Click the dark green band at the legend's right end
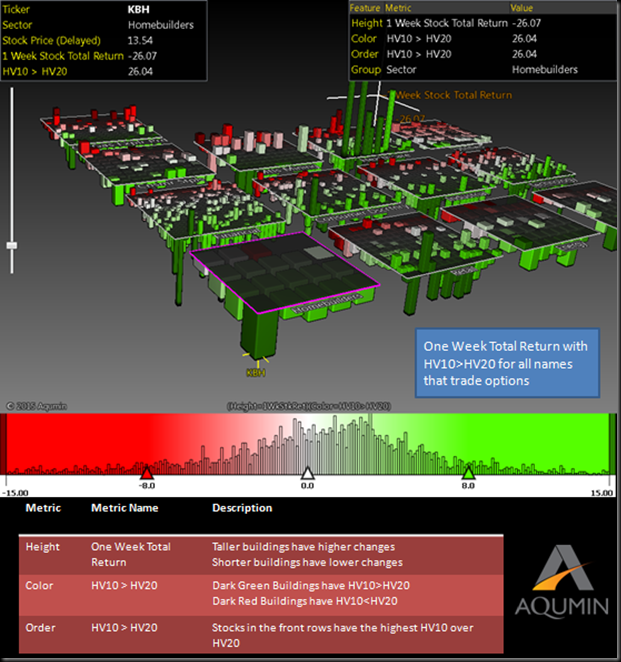This screenshot has width=621, height=662. click(x=612, y=444)
